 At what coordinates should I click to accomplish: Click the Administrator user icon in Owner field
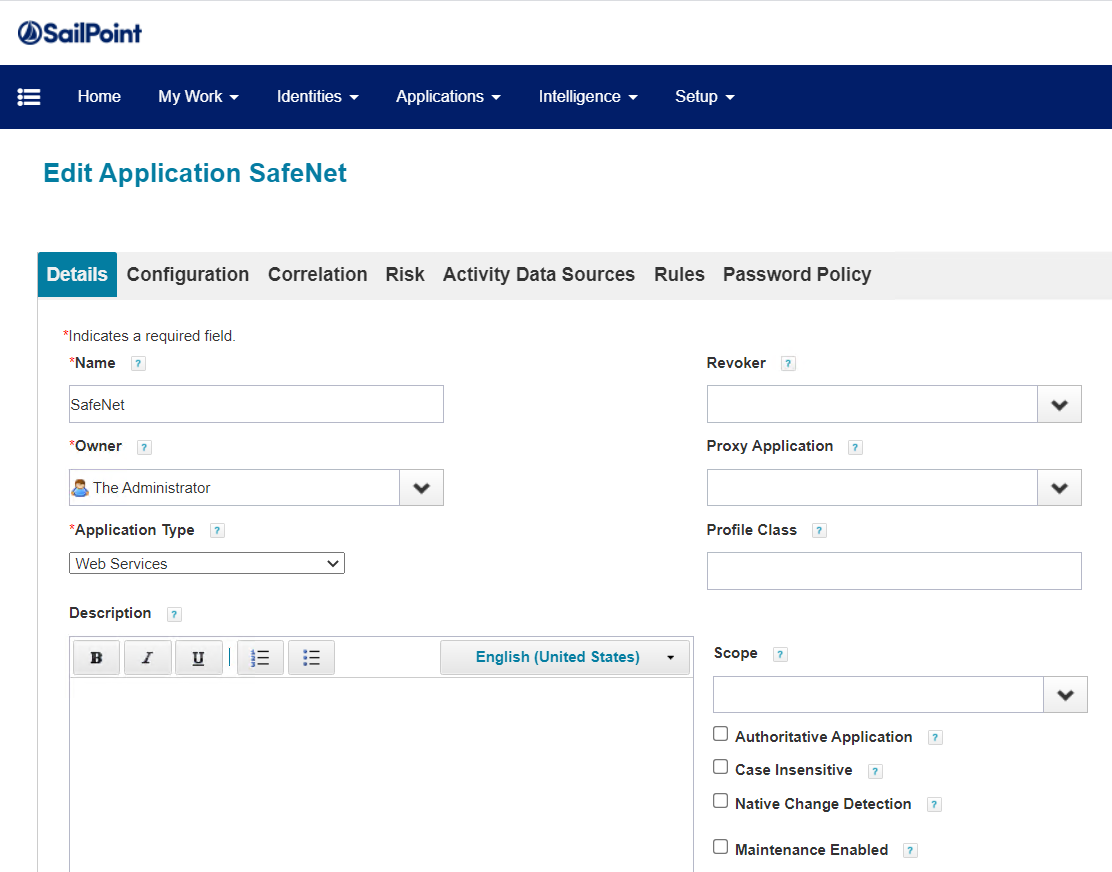[80, 488]
